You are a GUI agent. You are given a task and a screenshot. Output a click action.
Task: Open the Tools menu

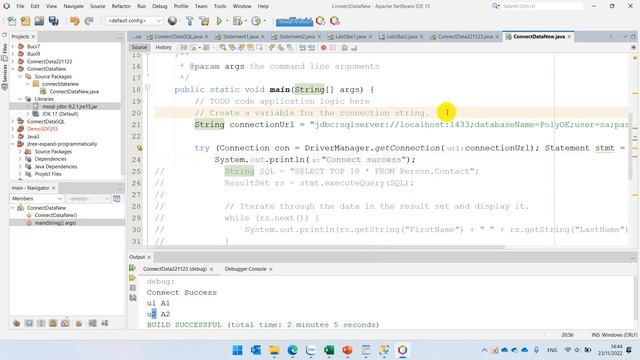[x=220, y=6]
